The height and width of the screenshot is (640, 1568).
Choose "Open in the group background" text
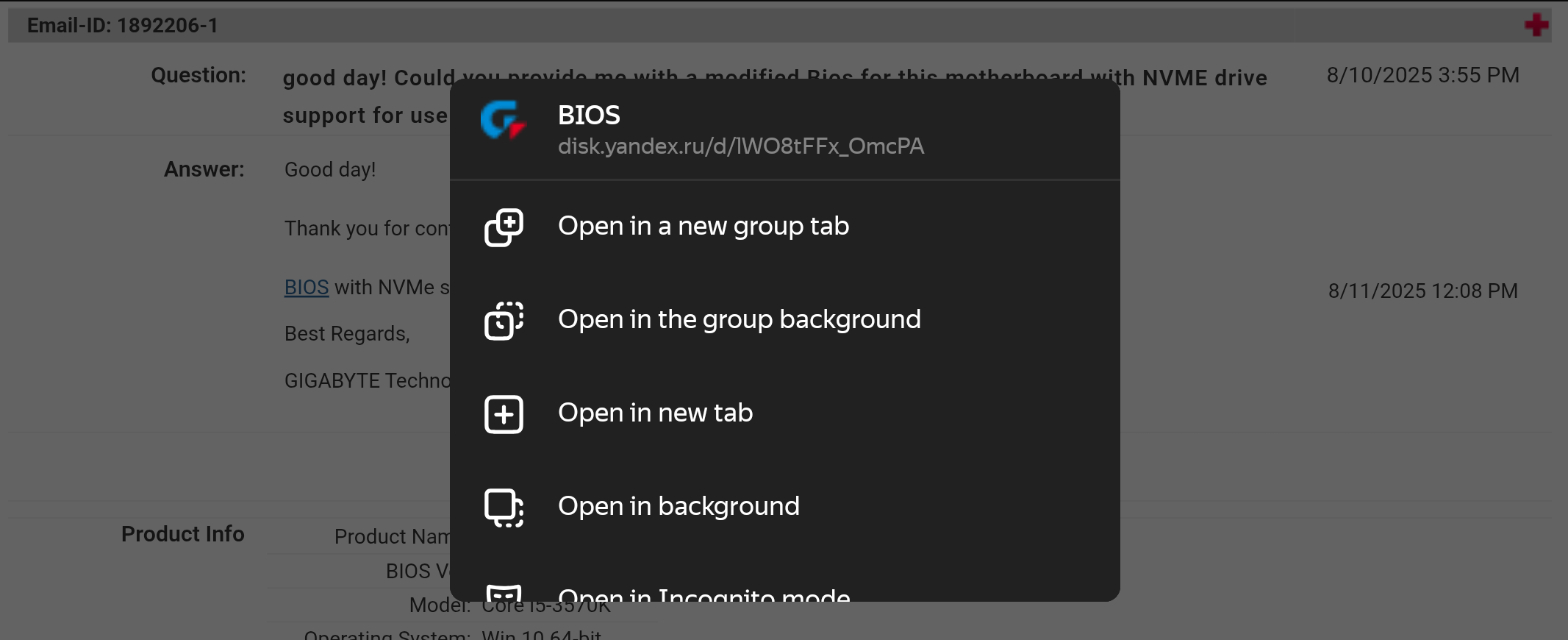click(739, 319)
